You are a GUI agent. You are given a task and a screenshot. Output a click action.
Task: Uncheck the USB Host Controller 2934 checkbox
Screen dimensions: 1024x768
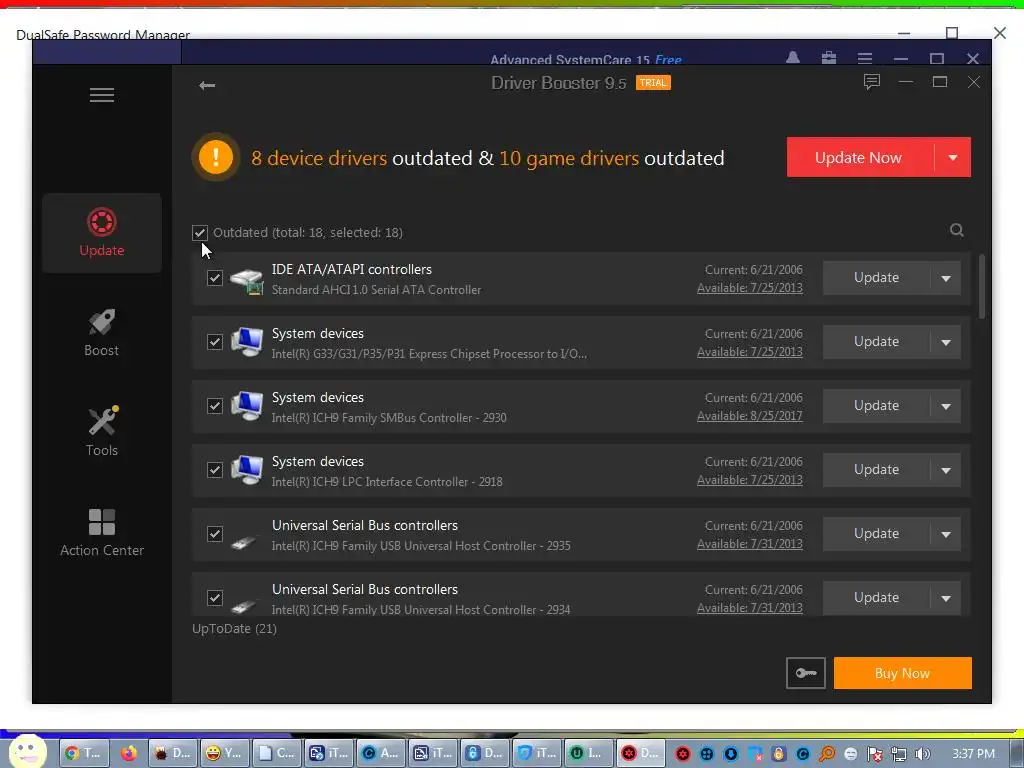(x=215, y=598)
